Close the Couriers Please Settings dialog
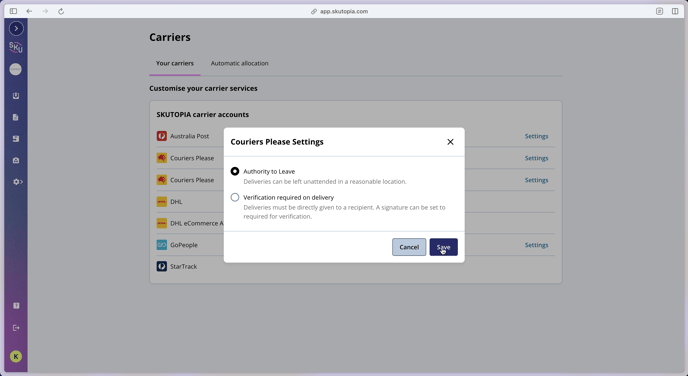688x376 pixels. (450, 142)
